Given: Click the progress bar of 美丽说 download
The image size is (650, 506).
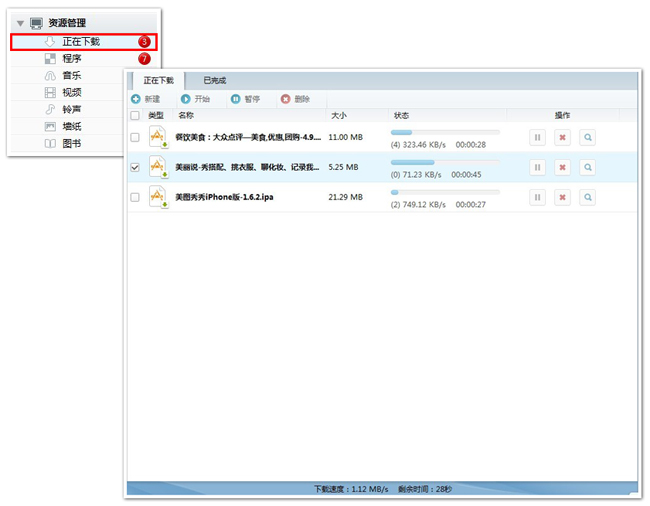Looking at the screenshot, I should [x=445, y=162].
